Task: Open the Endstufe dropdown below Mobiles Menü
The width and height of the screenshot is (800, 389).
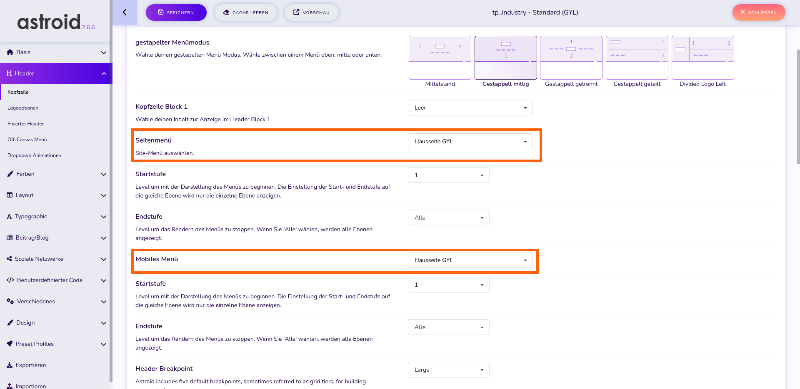Action: pos(448,327)
